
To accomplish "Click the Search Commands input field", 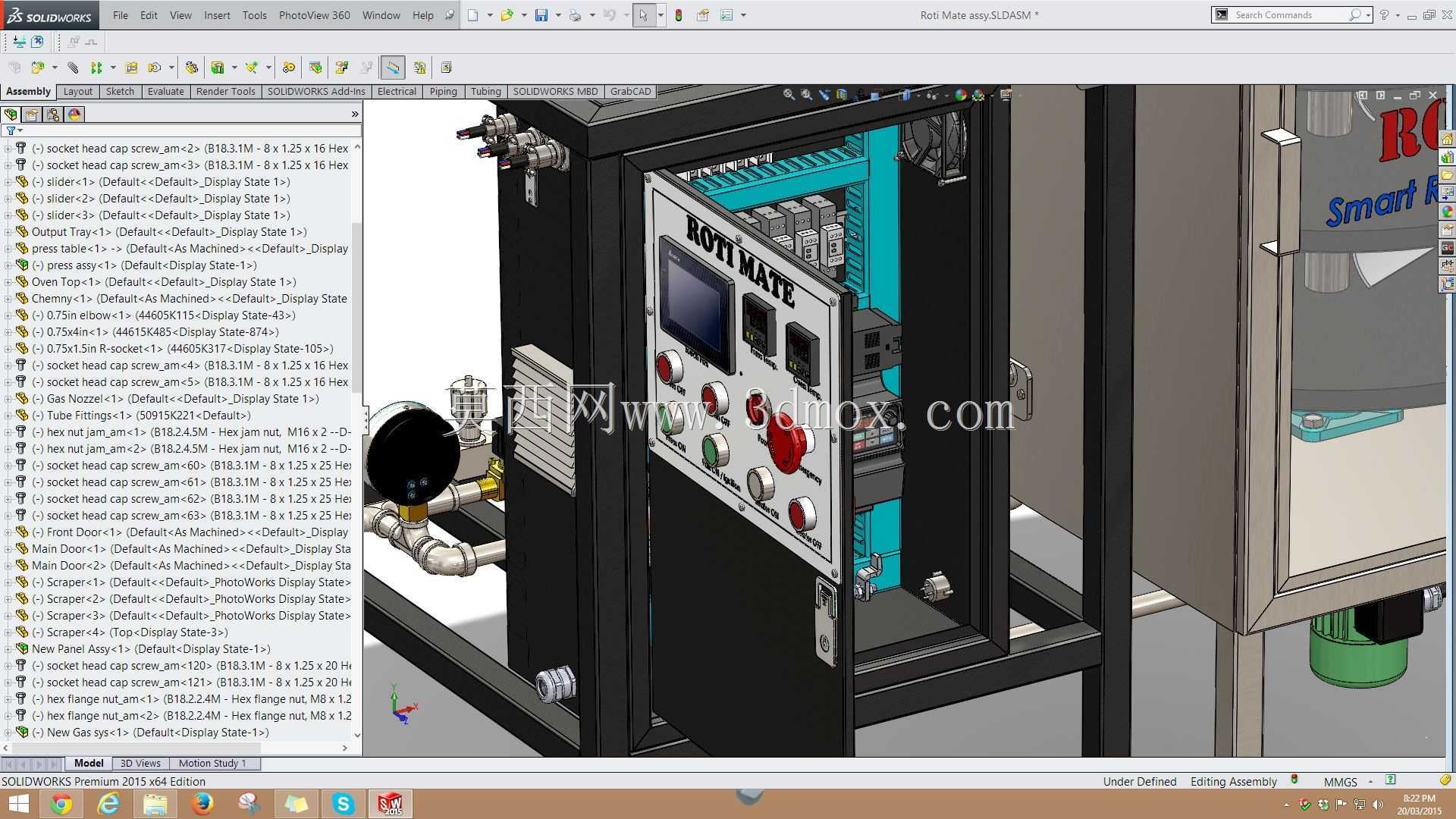I will click(x=1291, y=15).
